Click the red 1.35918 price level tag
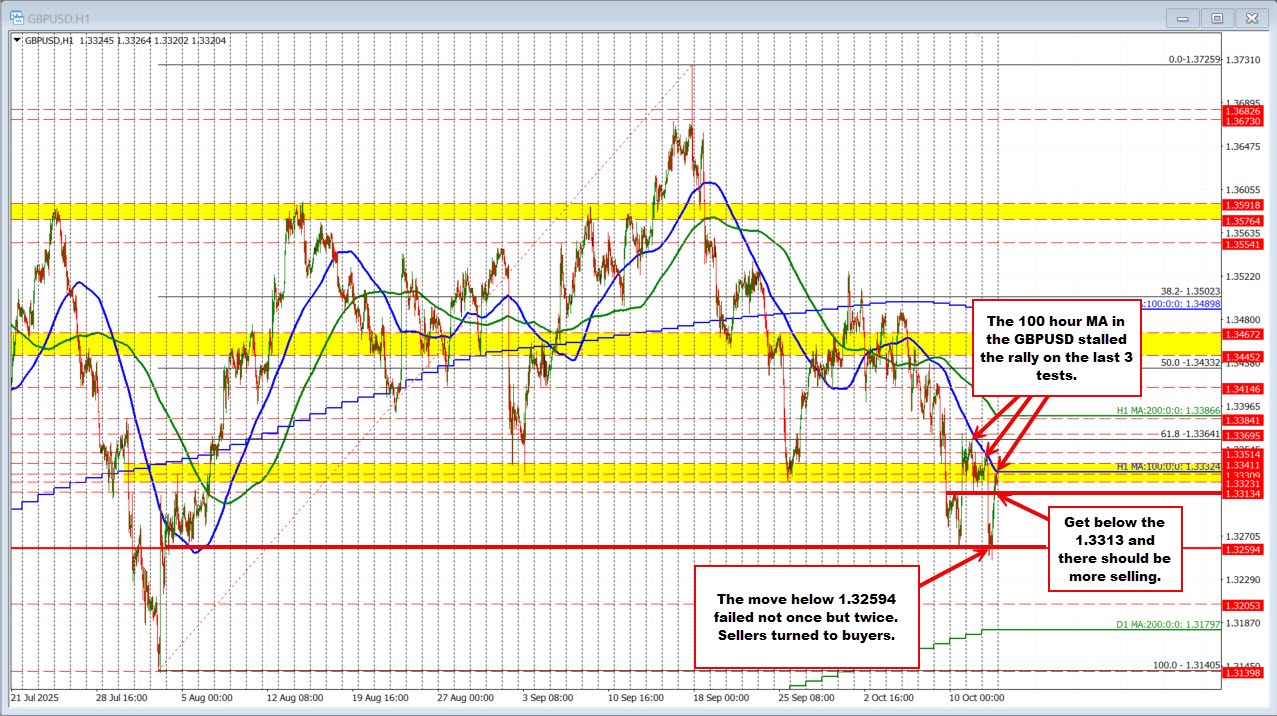The height and width of the screenshot is (716, 1277). click(1244, 205)
